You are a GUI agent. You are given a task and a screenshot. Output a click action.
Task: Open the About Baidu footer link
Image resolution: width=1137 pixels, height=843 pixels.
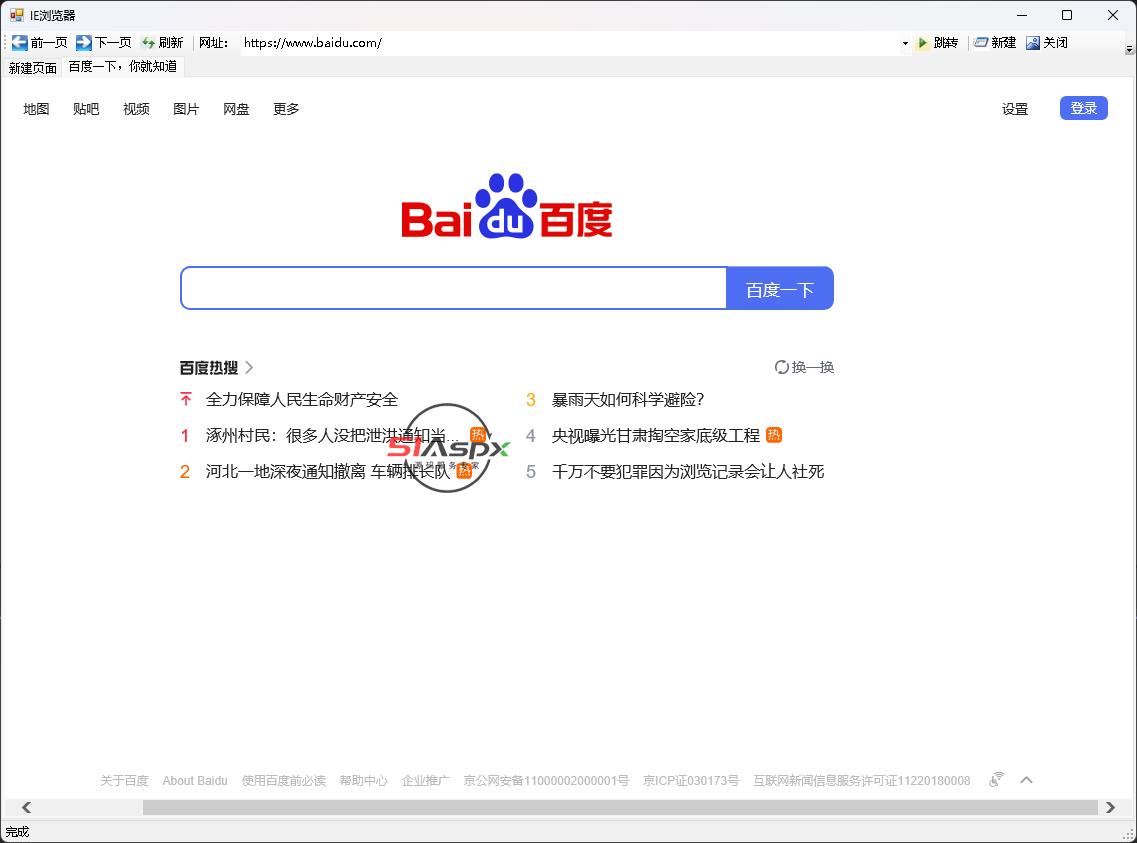coord(195,781)
